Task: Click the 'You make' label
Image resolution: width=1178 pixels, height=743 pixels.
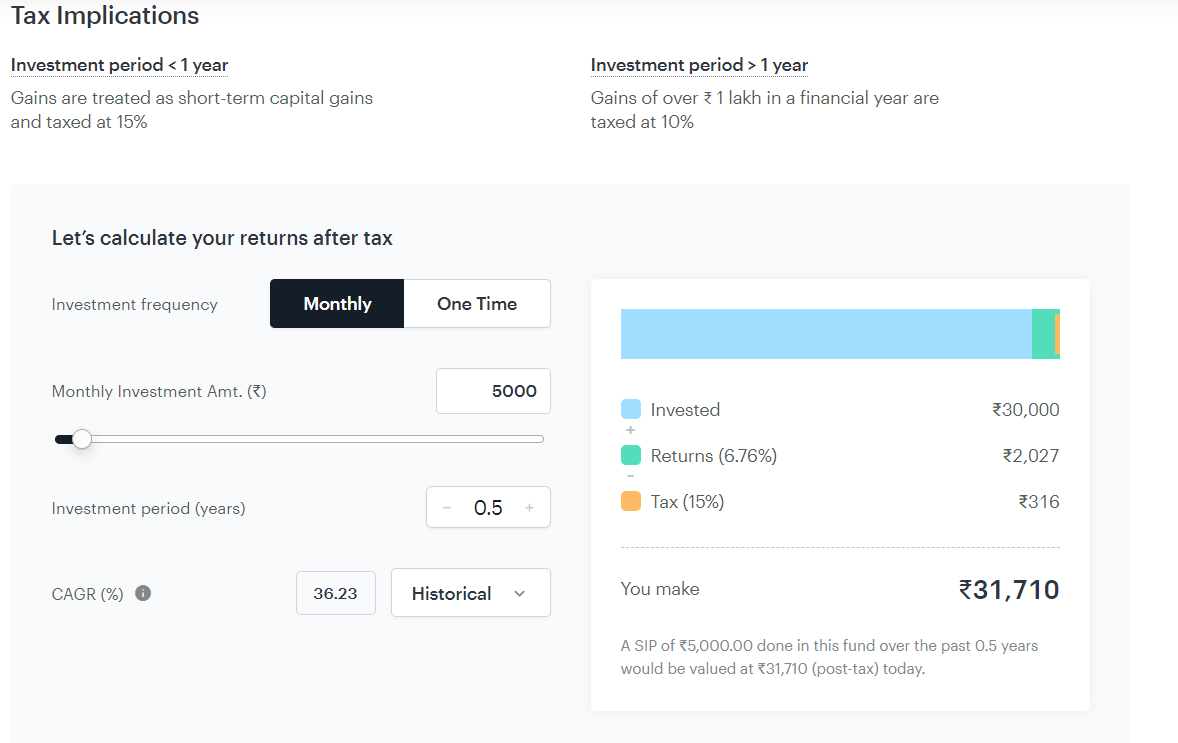Action: pos(660,589)
